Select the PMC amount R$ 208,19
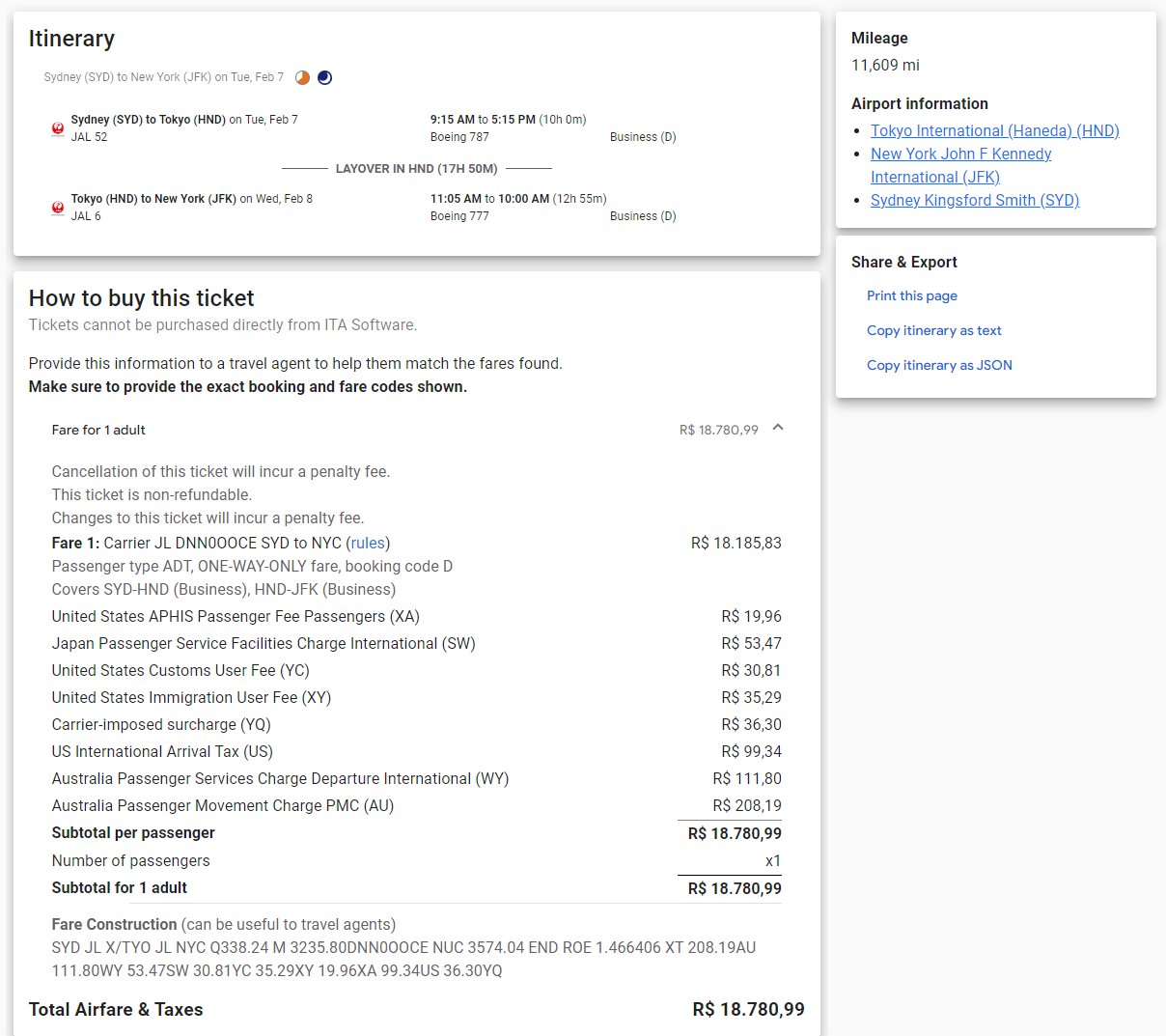Screen dimensions: 1166x1036 pos(747,805)
